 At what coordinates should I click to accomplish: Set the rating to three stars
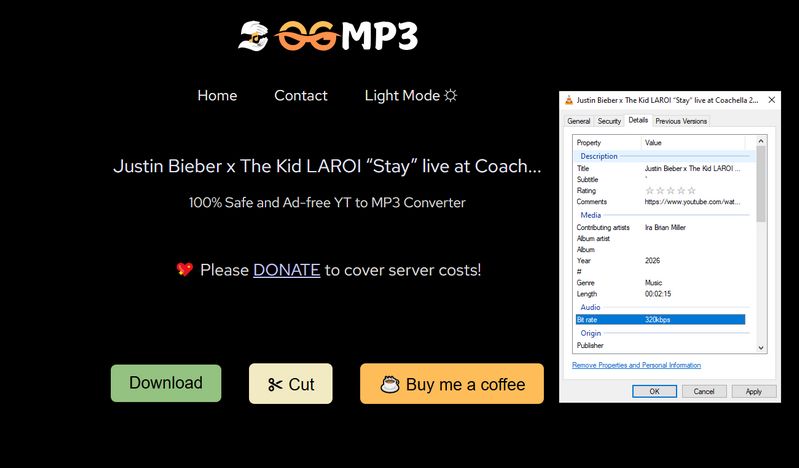pos(671,191)
